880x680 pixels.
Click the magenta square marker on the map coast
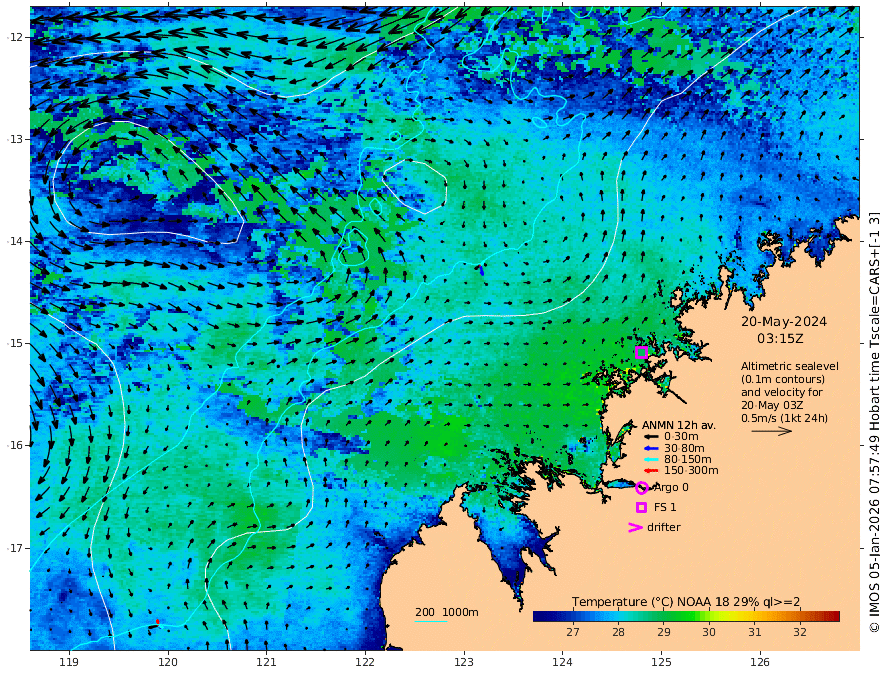[641, 352]
